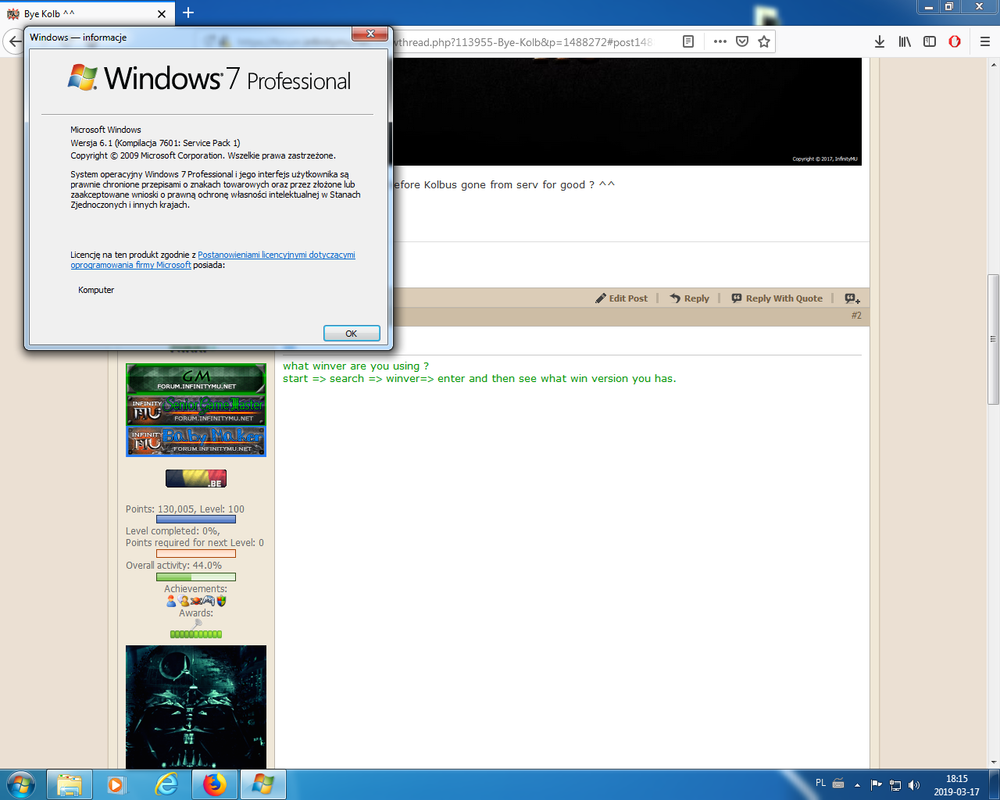Click 'Points: 130,005, Level: 100' text
The width and height of the screenshot is (1000, 800).
[185, 509]
